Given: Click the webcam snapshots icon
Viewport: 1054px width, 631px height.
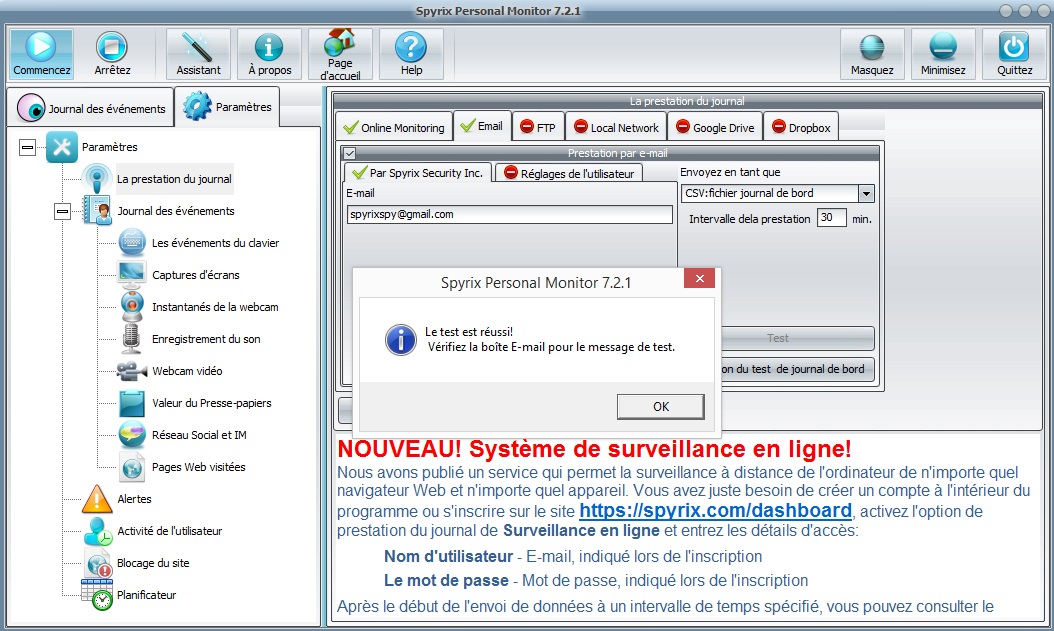Looking at the screenshot, I should coord(132,307).
